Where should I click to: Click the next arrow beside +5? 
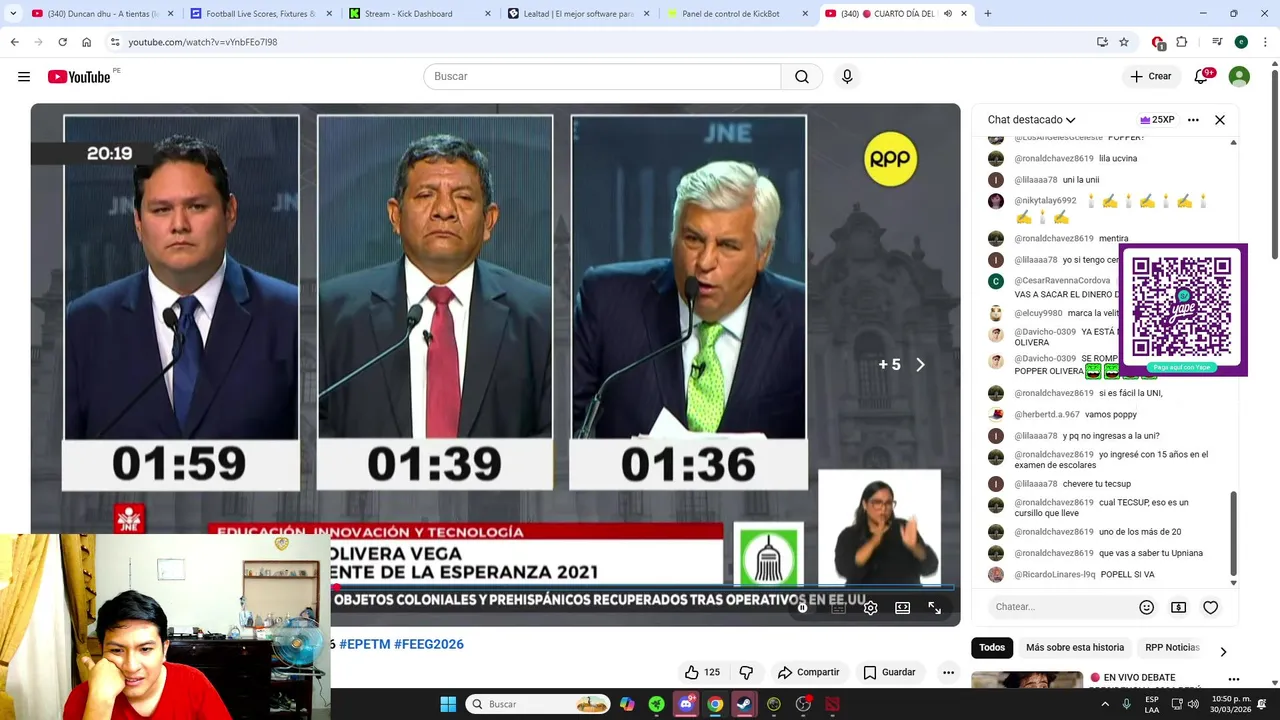(x=920, y=365)
